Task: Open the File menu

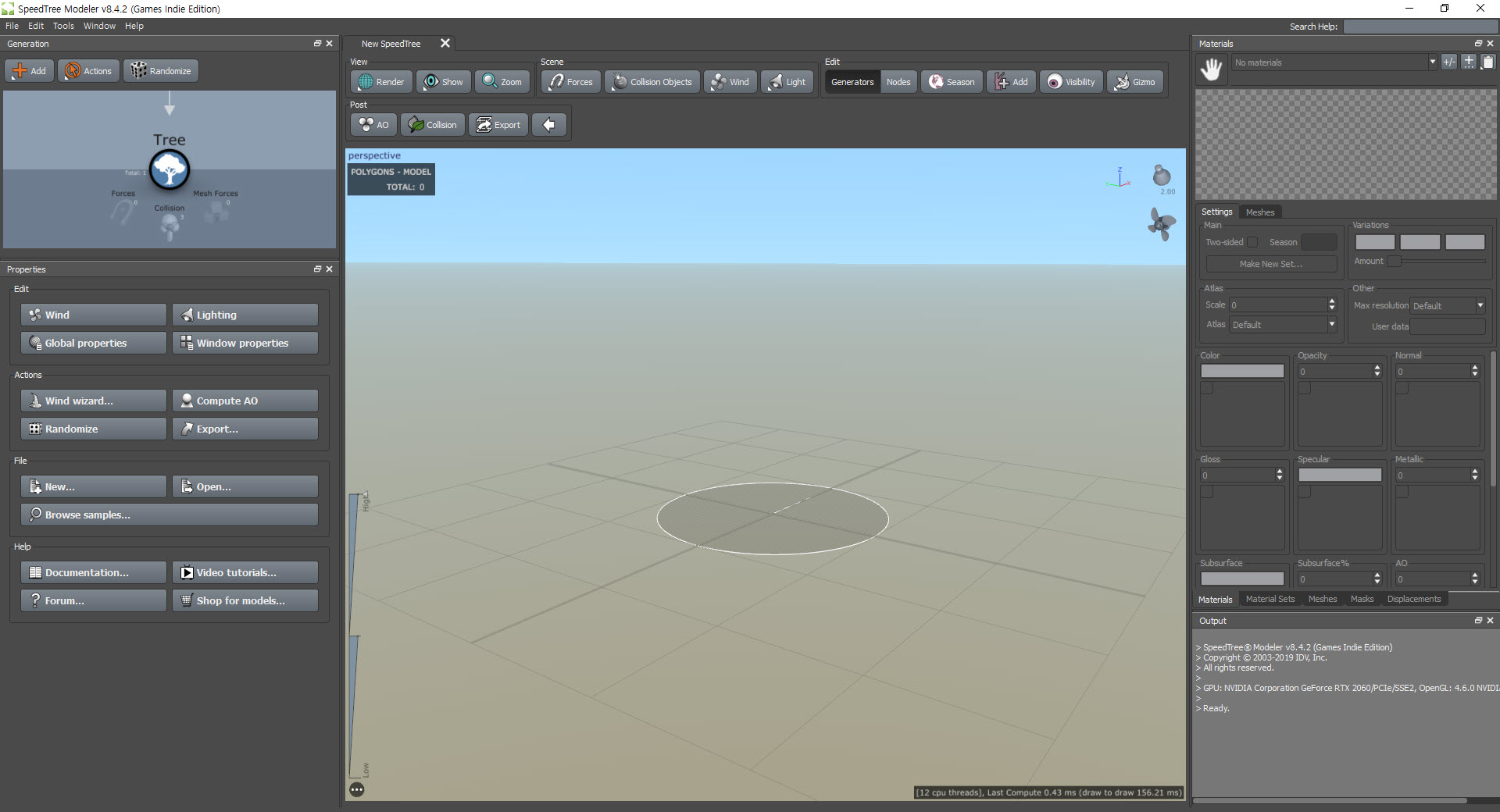Action: coord(12,26)
